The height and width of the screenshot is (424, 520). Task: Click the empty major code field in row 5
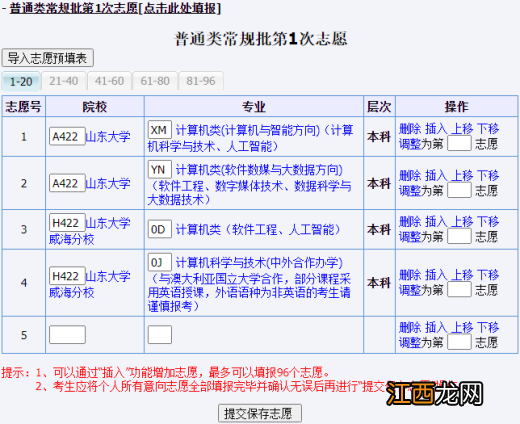160,335
